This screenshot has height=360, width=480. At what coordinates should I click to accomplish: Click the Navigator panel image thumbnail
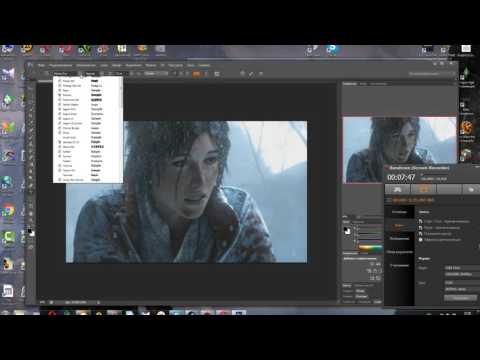pyautogui.click(x=399, y=149)
